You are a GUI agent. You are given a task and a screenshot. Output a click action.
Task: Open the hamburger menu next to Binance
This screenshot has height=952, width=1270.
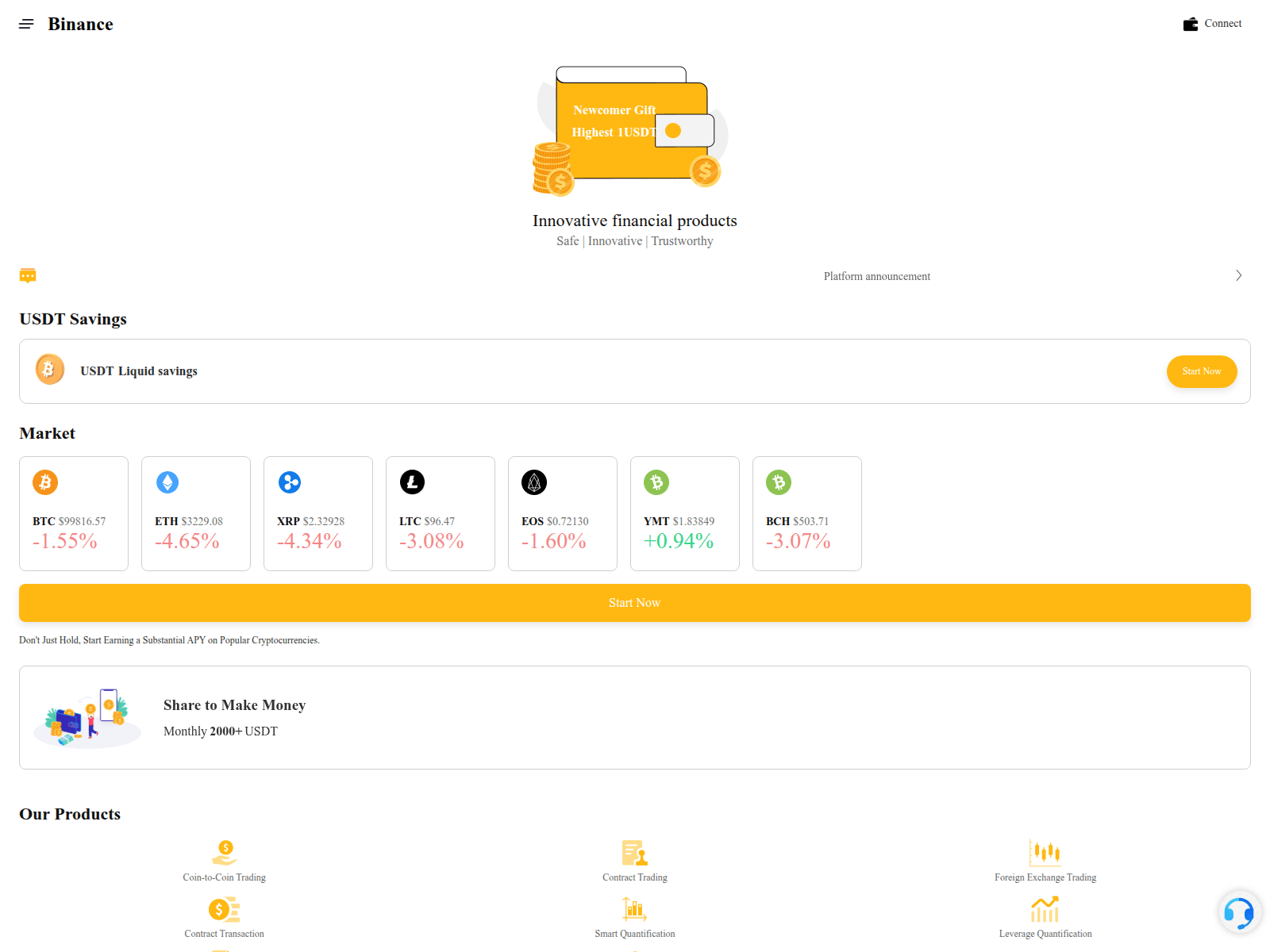tap(26, 24)
